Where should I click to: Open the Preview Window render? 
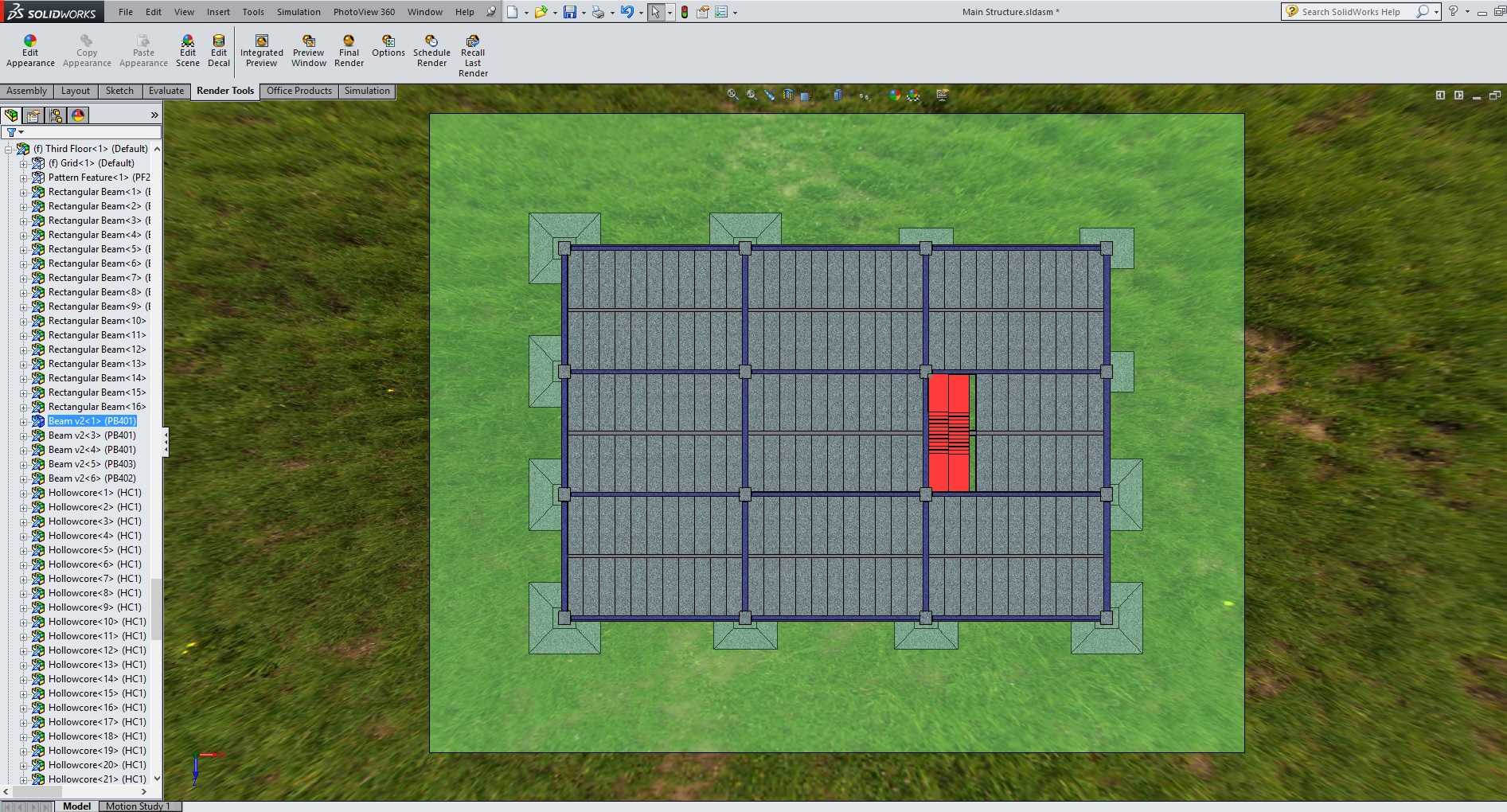point(309,51)
